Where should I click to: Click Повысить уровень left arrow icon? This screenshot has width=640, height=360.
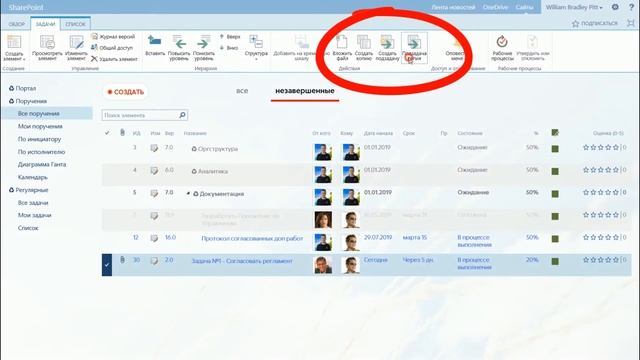point(179,42)
